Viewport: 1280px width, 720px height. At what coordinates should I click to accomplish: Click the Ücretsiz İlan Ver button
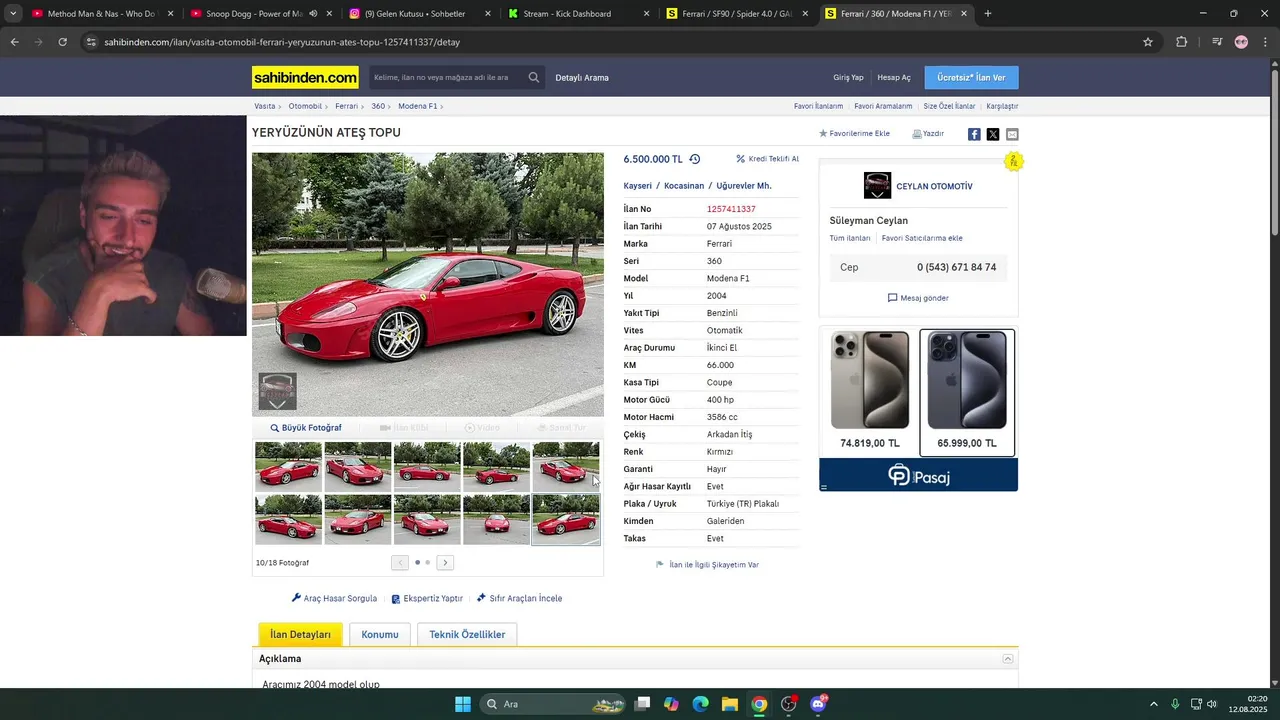click(x=971, y=77)
